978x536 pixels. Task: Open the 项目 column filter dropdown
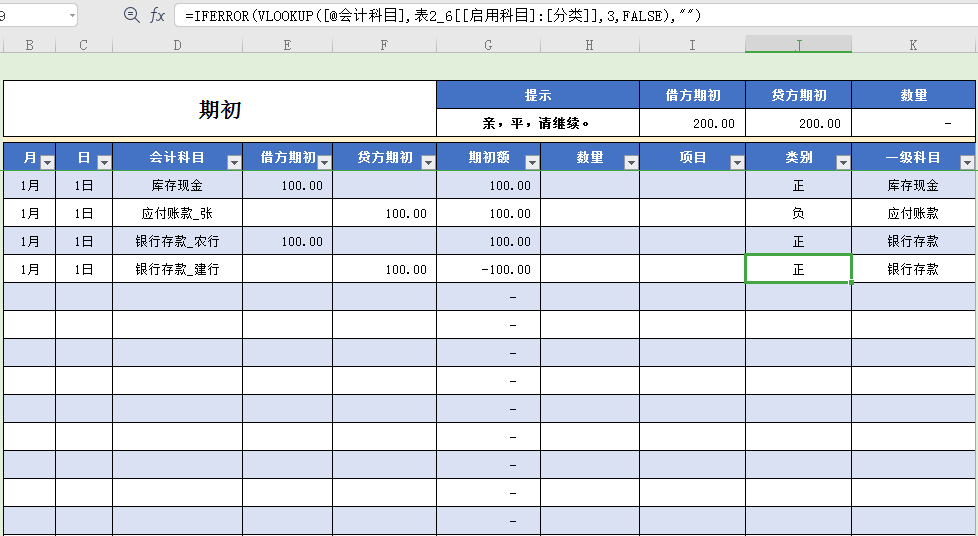(737, 163)
